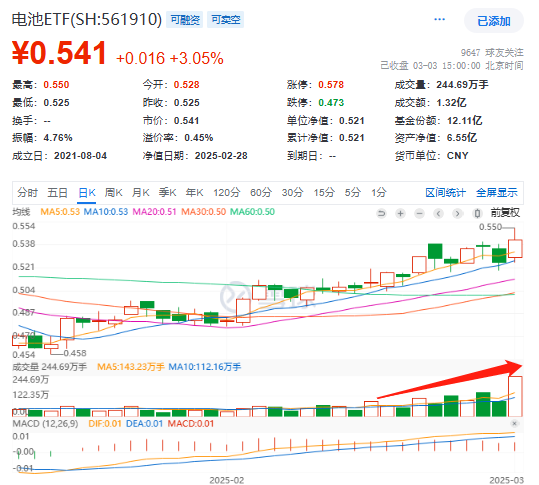This screenshot has height=485, width=539.
Task: Click the 可融资 tag
Action: point(185,20)
